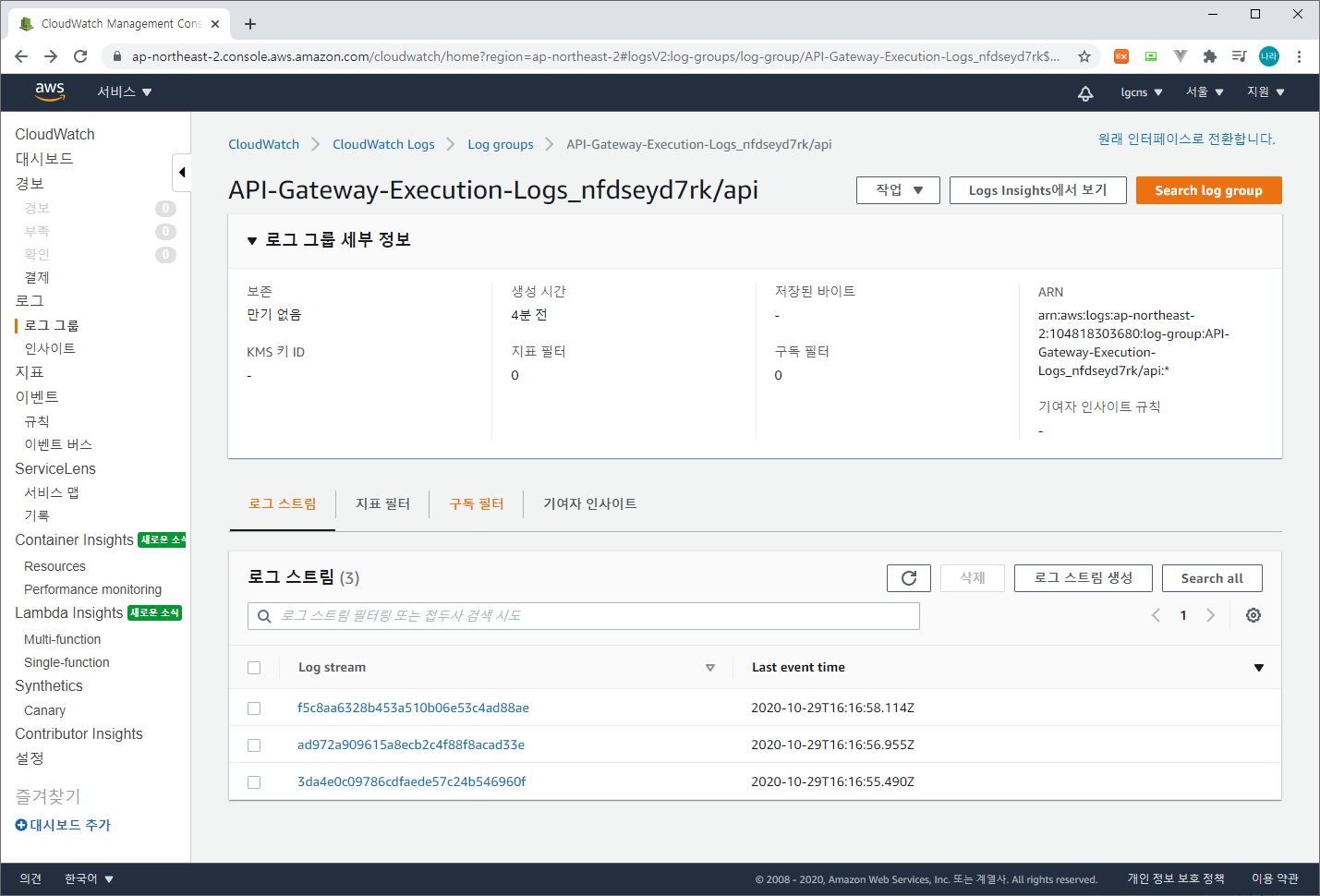Switch to the 지표 필터 tab
This screenshot has width=1320, height=896.
click(x=382, y=503)
